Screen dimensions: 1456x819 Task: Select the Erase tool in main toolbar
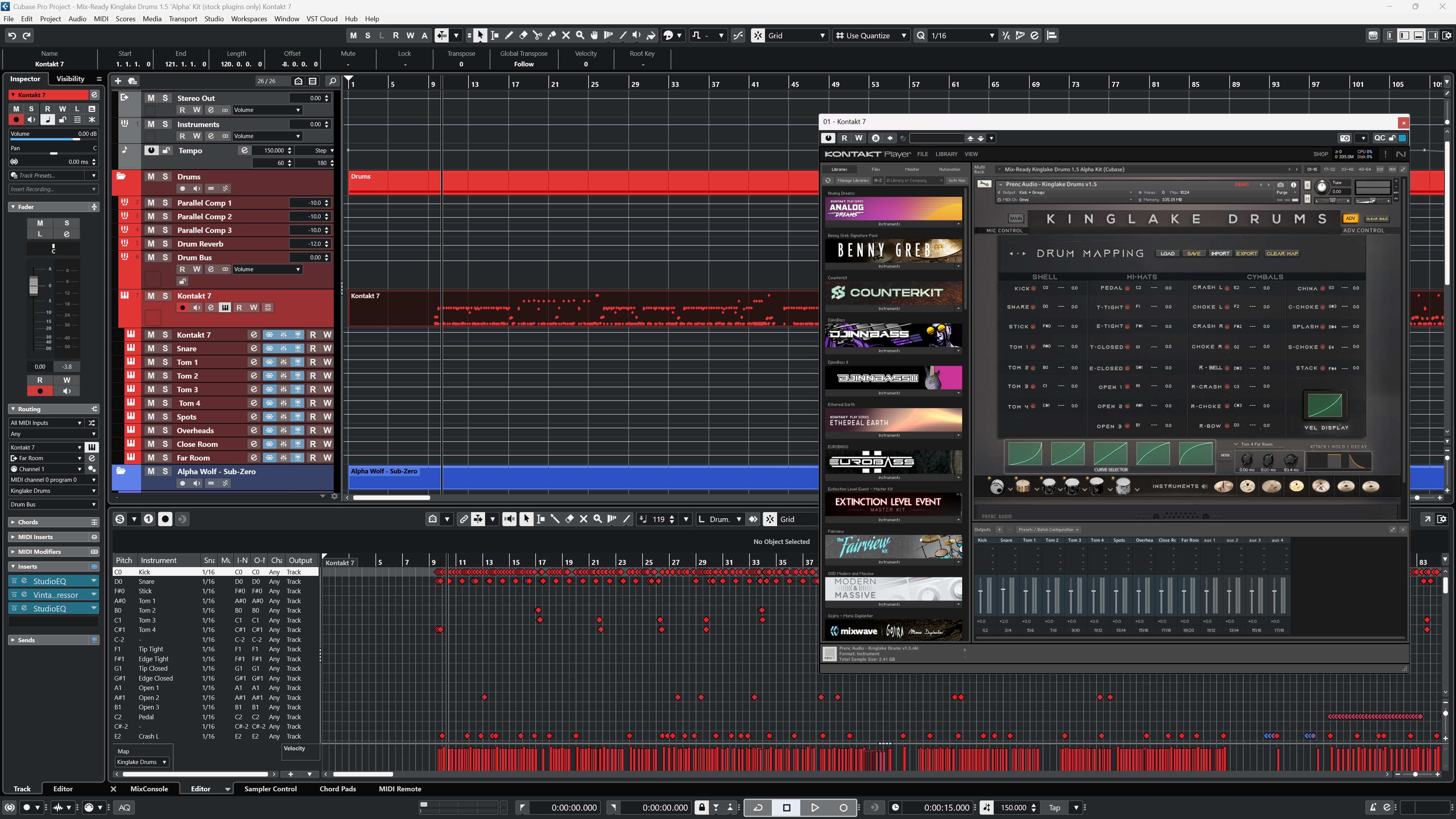[x=523, y=35]
